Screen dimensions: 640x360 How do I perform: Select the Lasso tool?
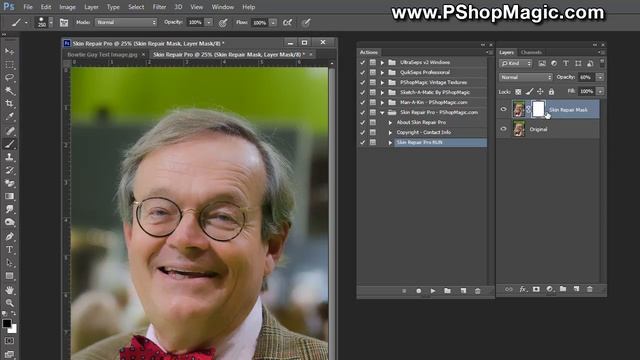pyautogui.click(x=9, y=78)
